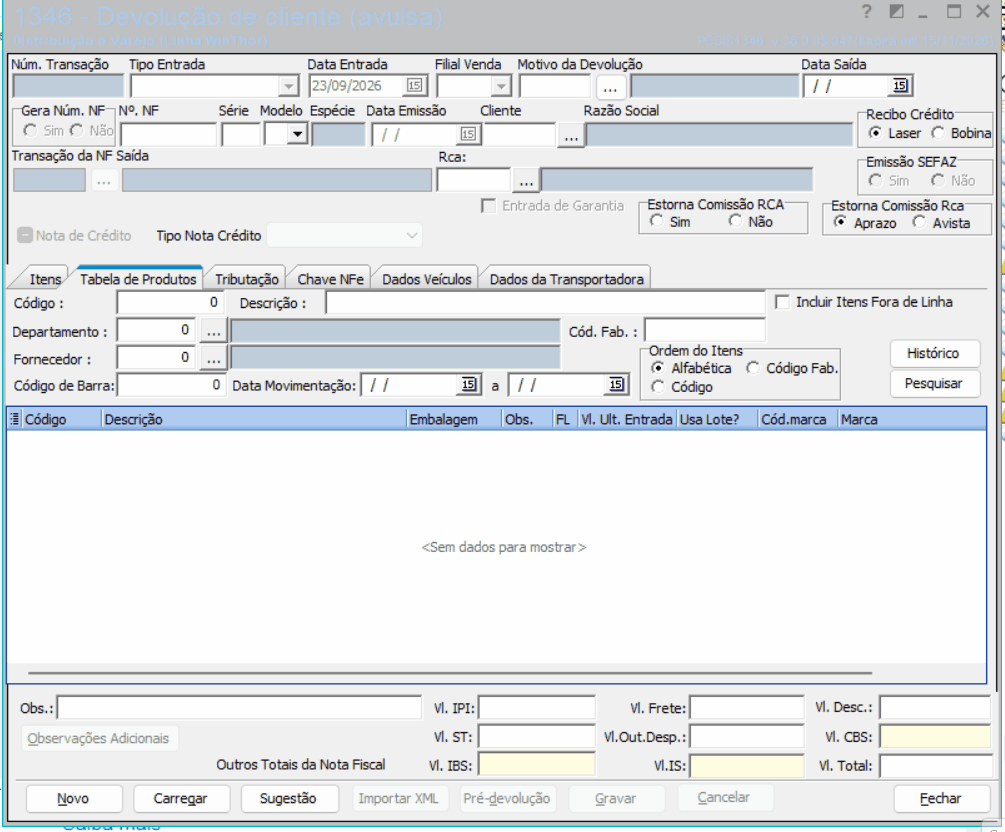Focus the Descrição input field

(545, 303)
